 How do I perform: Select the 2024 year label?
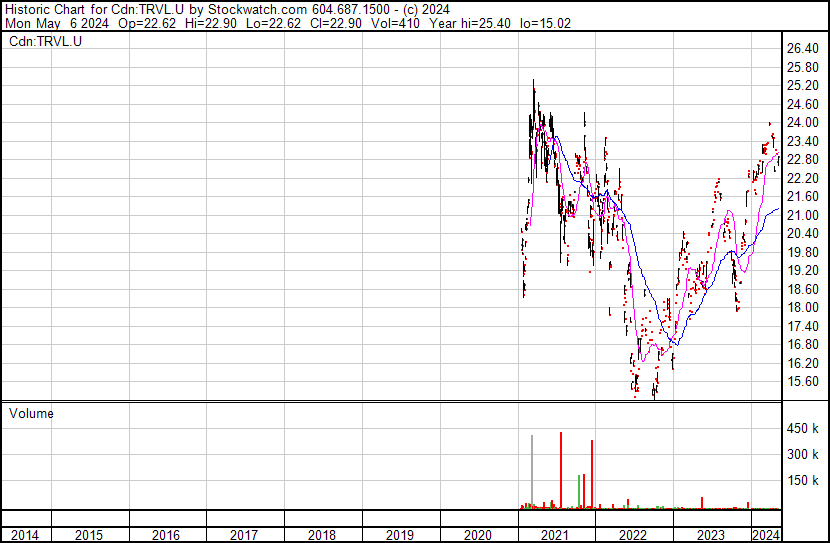click(x=766, y=535)
